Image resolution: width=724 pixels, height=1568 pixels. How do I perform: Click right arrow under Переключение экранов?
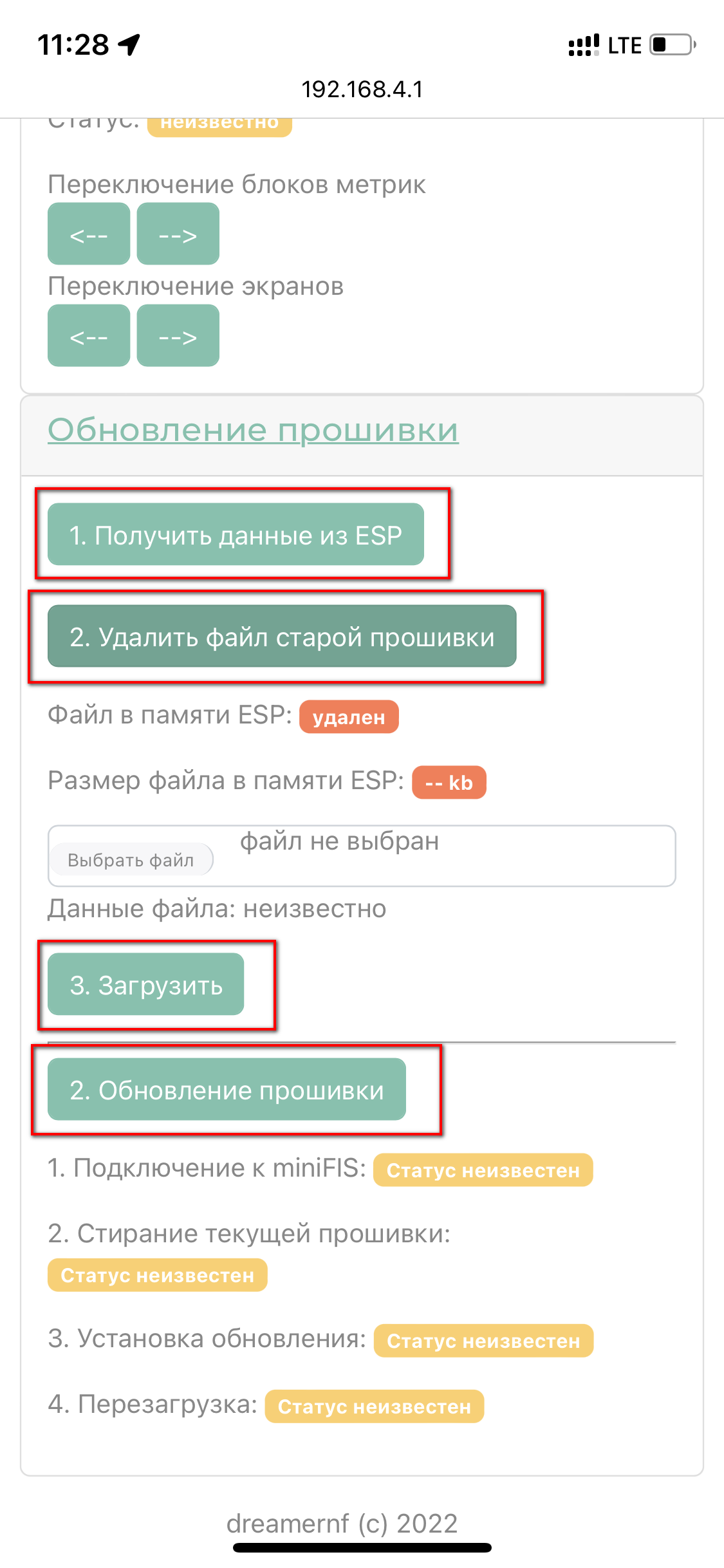pyautogui.click(x=178, y=335)
